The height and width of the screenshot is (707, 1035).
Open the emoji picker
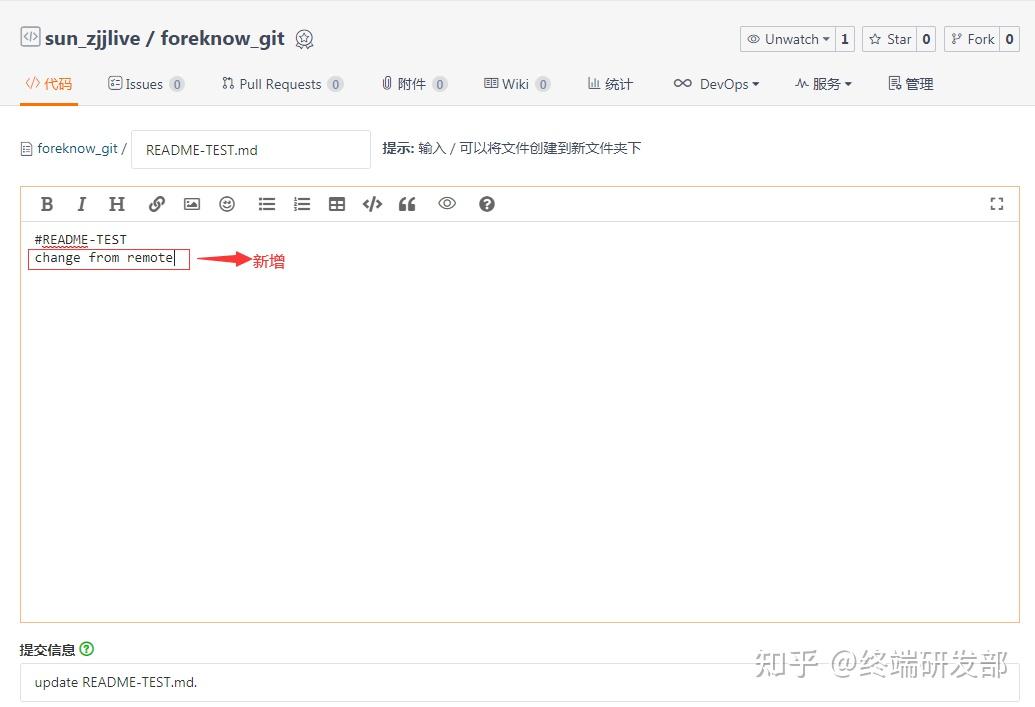pyautogui.click(x=226, y=204)
